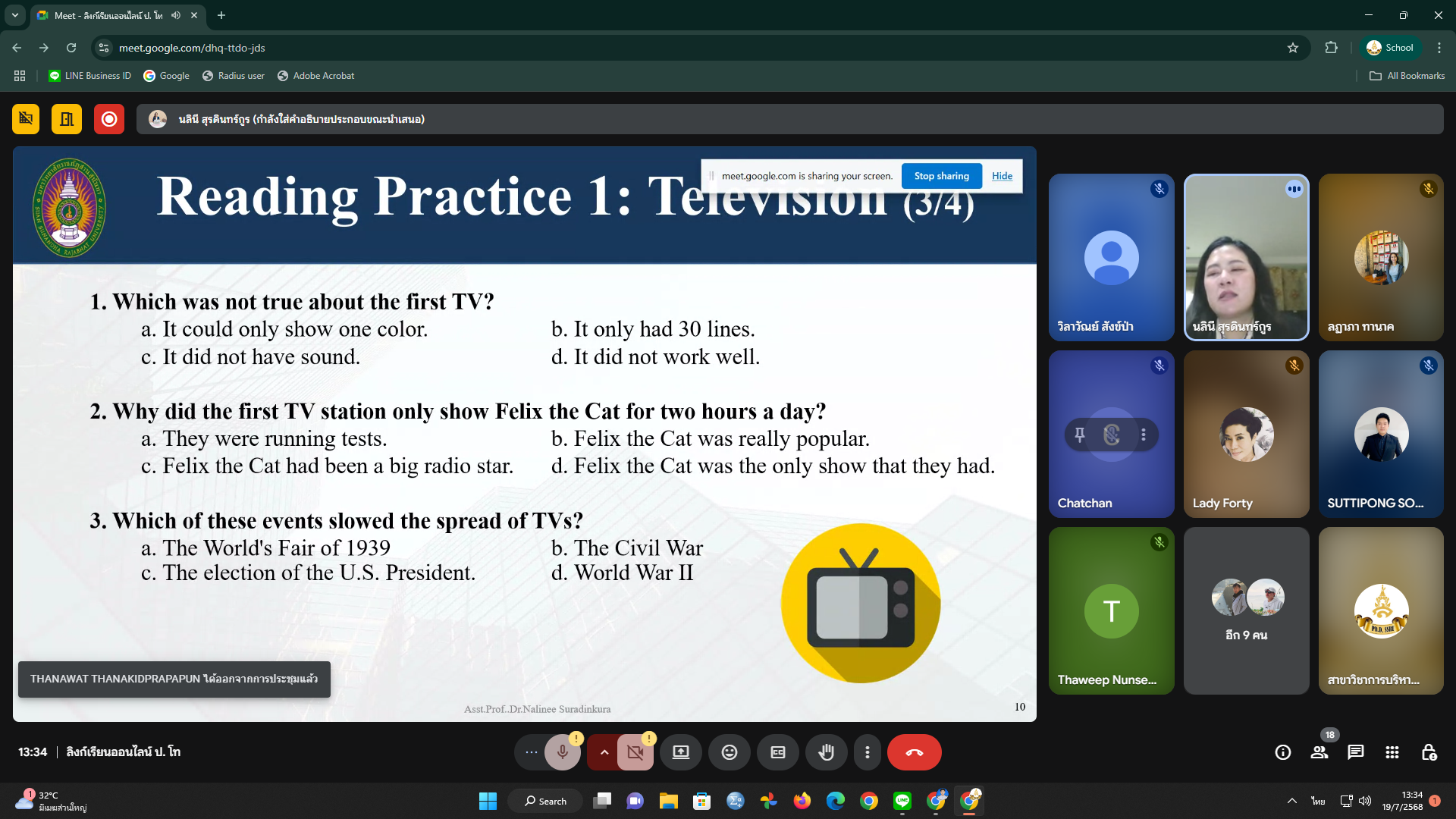Open Chrome three-dot menu
Viewport: 1456px width, 819px height.
tap(1439, 48)
